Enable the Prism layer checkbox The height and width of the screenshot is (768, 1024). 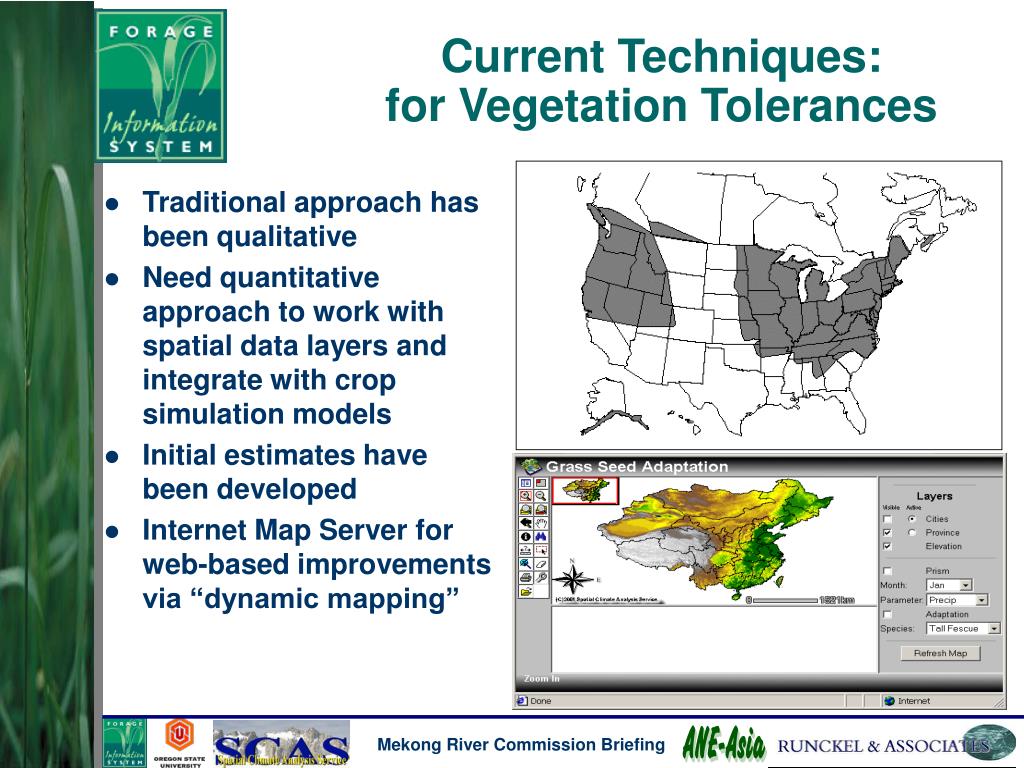tap(887, 571)
